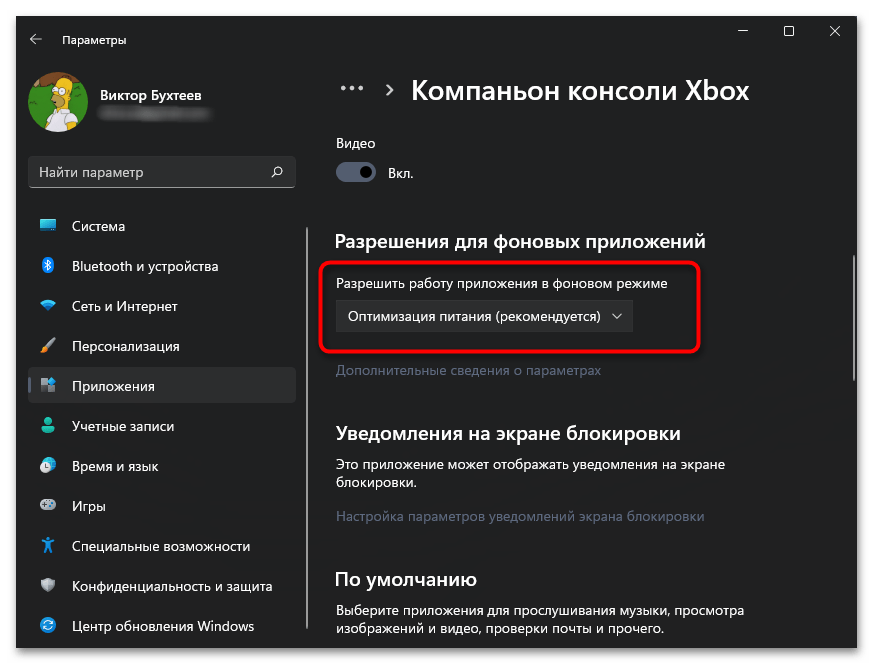This screenshot has width=873, height=664.
Task: Click the user profile avatar picture
Action: click(x=58, y=103)
